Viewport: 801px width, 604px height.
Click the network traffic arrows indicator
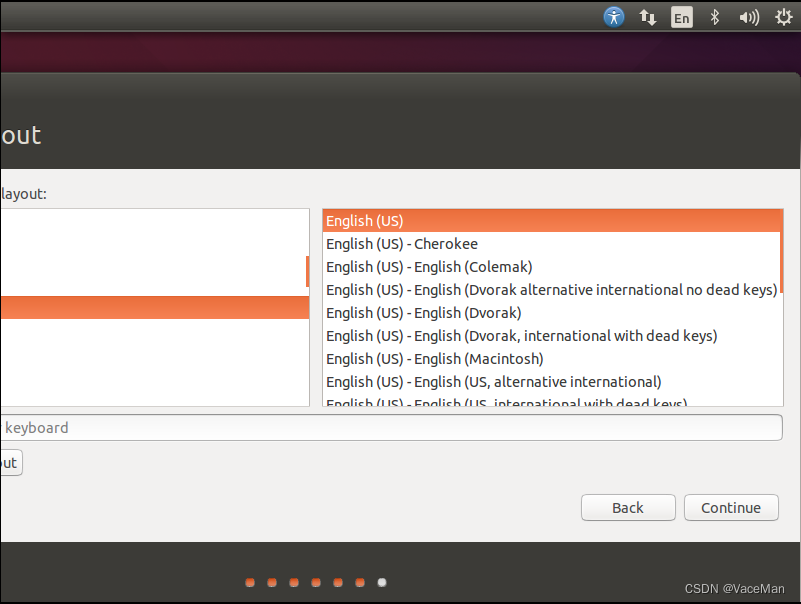coord(647,17)
